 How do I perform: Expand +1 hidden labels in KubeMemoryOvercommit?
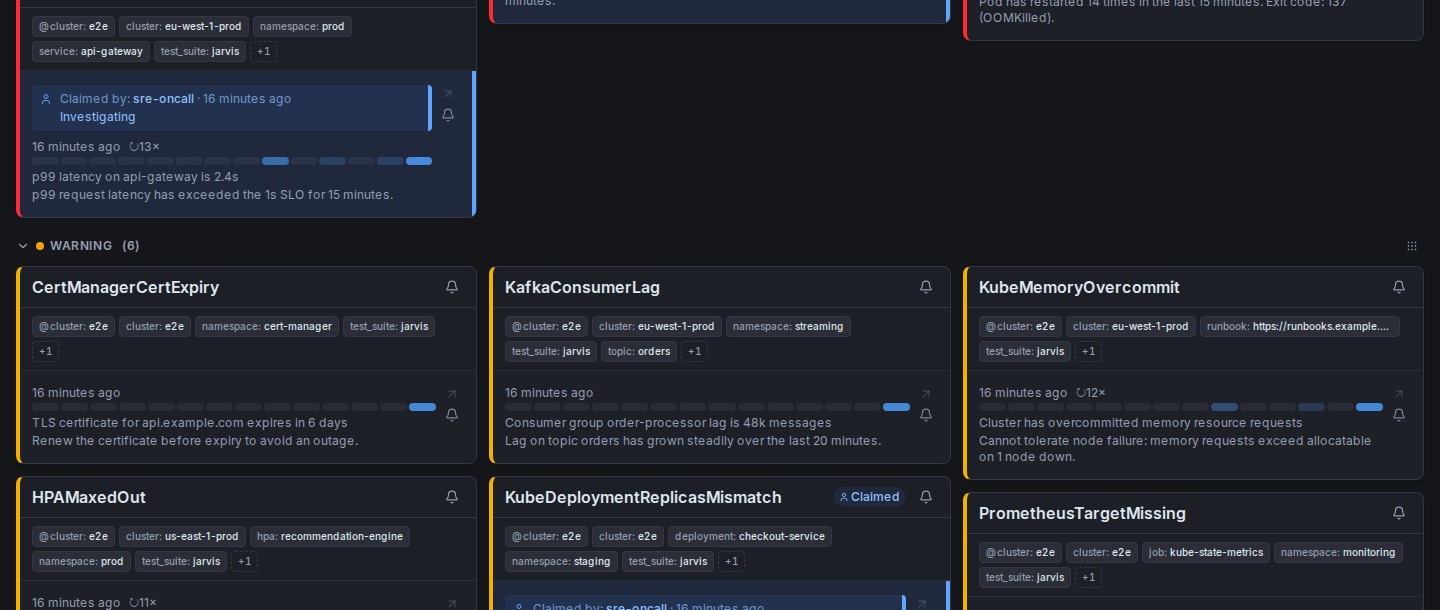point(1088,351)
